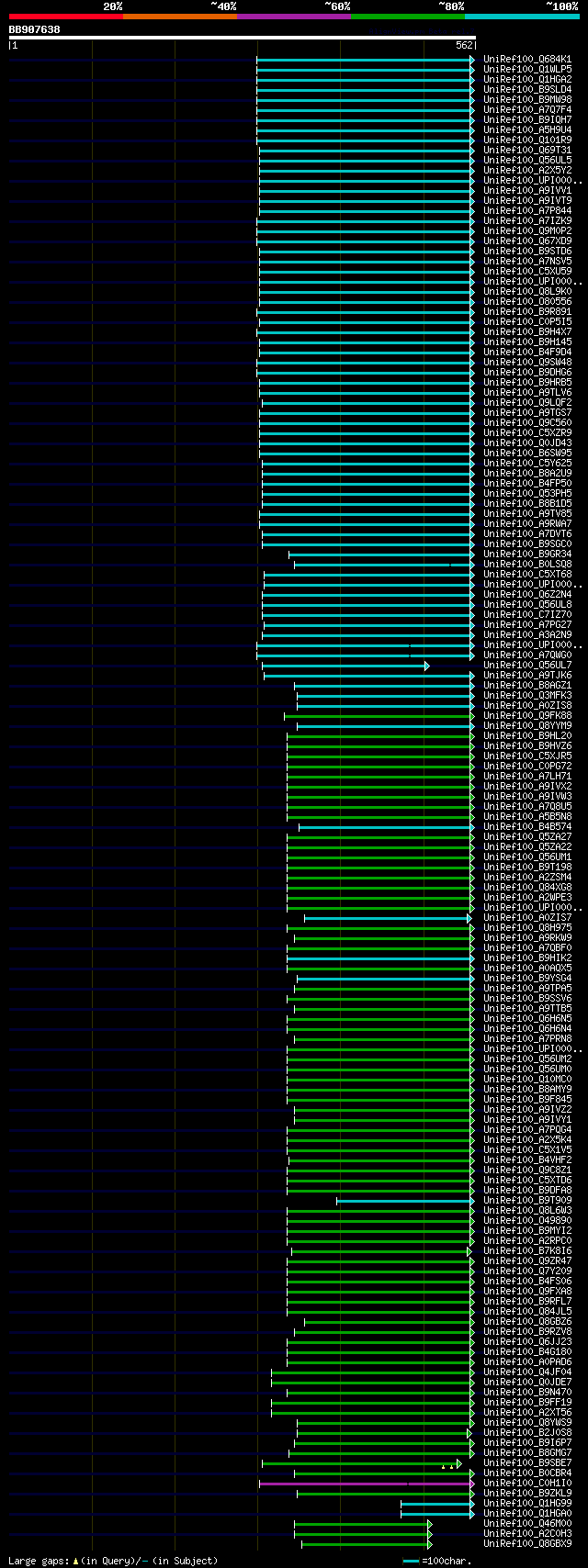Select label UniRef100_Q6H6N5
588x1568 pixels.
point(527,1019)
